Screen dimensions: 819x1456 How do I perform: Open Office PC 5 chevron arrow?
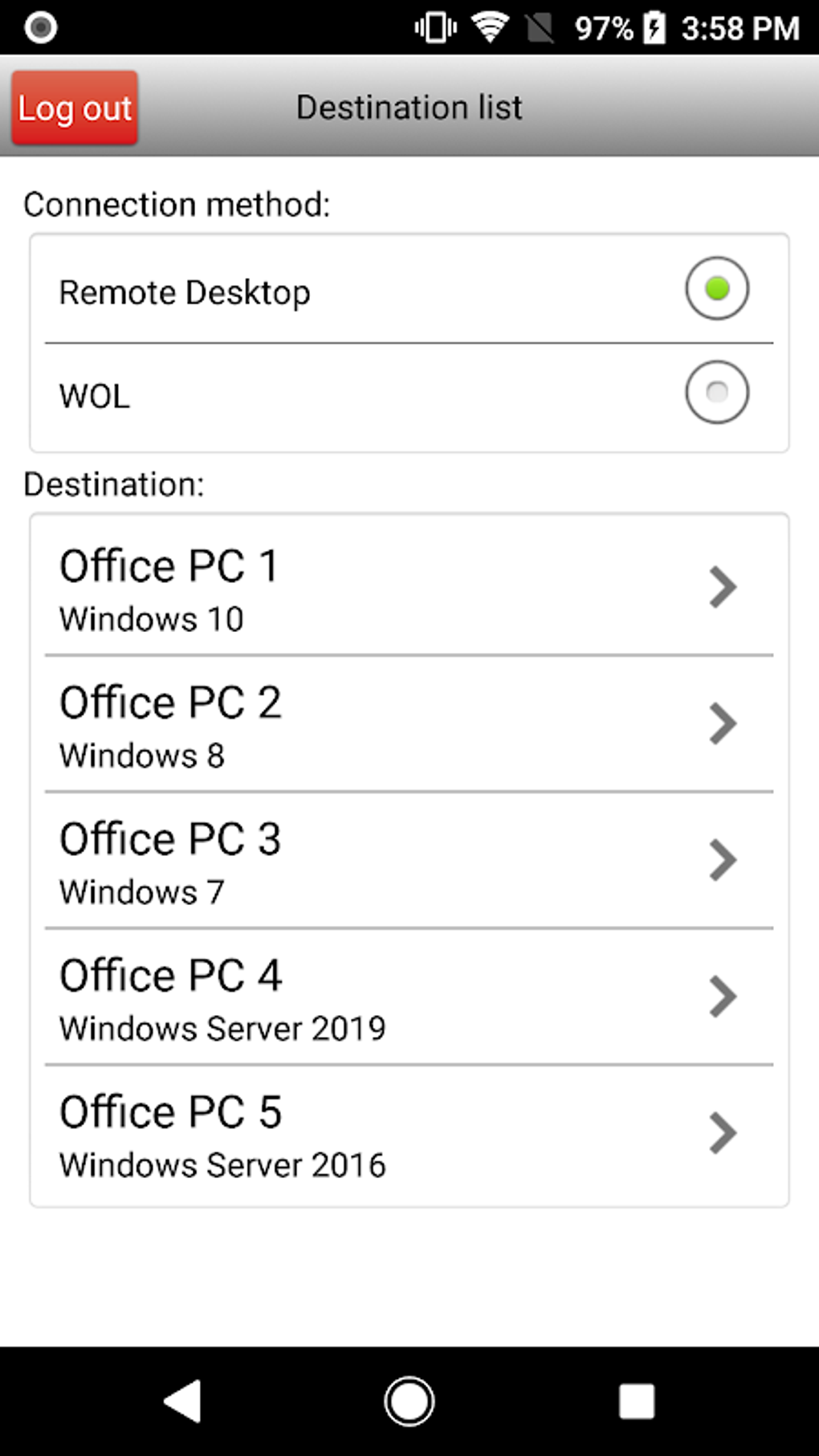[723, 1133]
